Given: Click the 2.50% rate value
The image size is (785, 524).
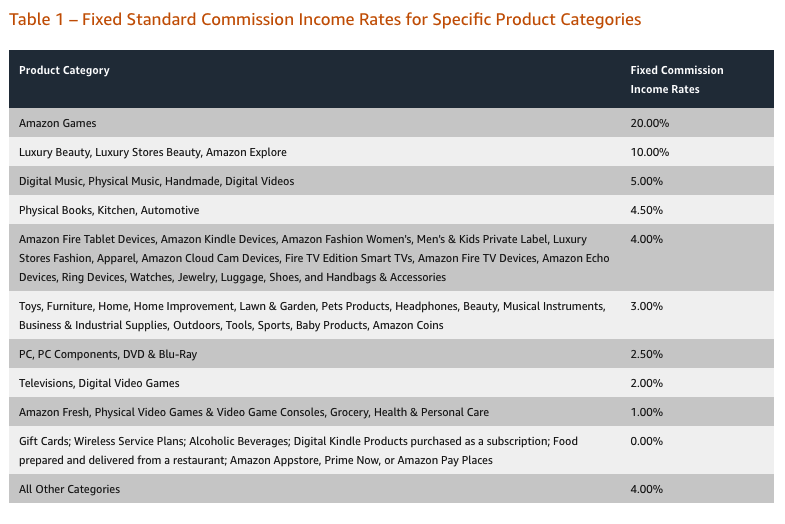Looking at the screenshot, I should coord(646,354).
